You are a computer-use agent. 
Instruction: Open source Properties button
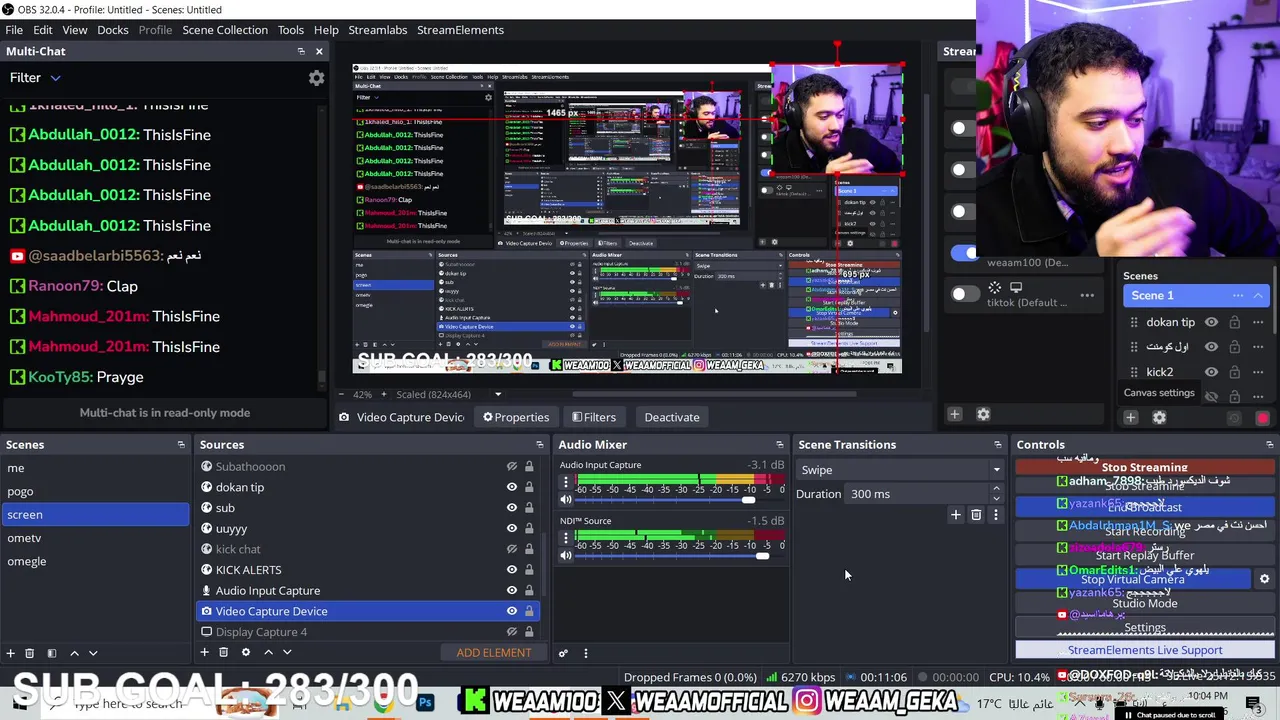(516, 417)
